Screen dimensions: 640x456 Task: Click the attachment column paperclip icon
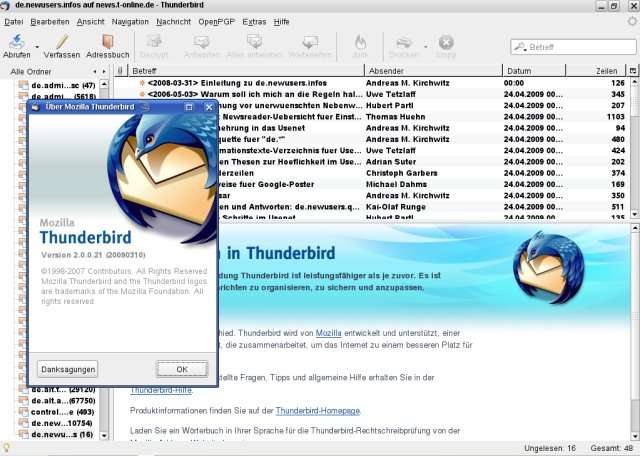120,71
